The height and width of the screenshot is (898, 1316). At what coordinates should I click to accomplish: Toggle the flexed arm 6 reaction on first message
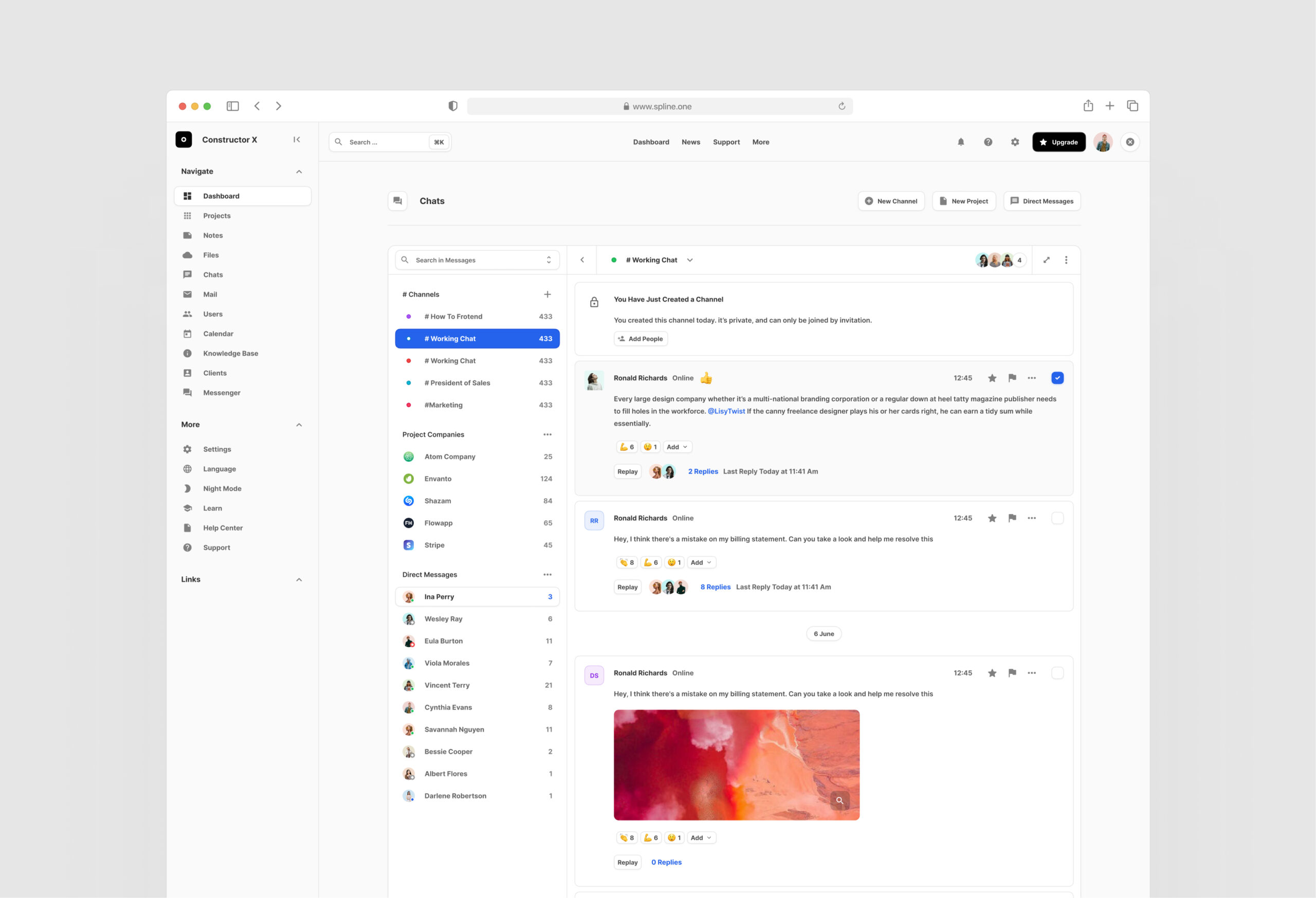click(x=626, y=447)
